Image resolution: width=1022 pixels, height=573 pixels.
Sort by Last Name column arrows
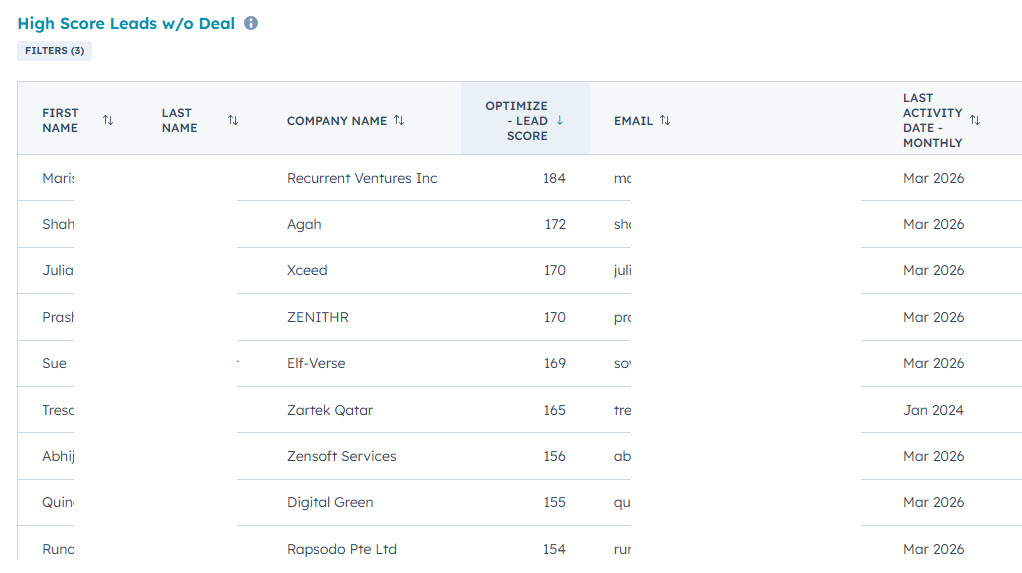(233, 121)
